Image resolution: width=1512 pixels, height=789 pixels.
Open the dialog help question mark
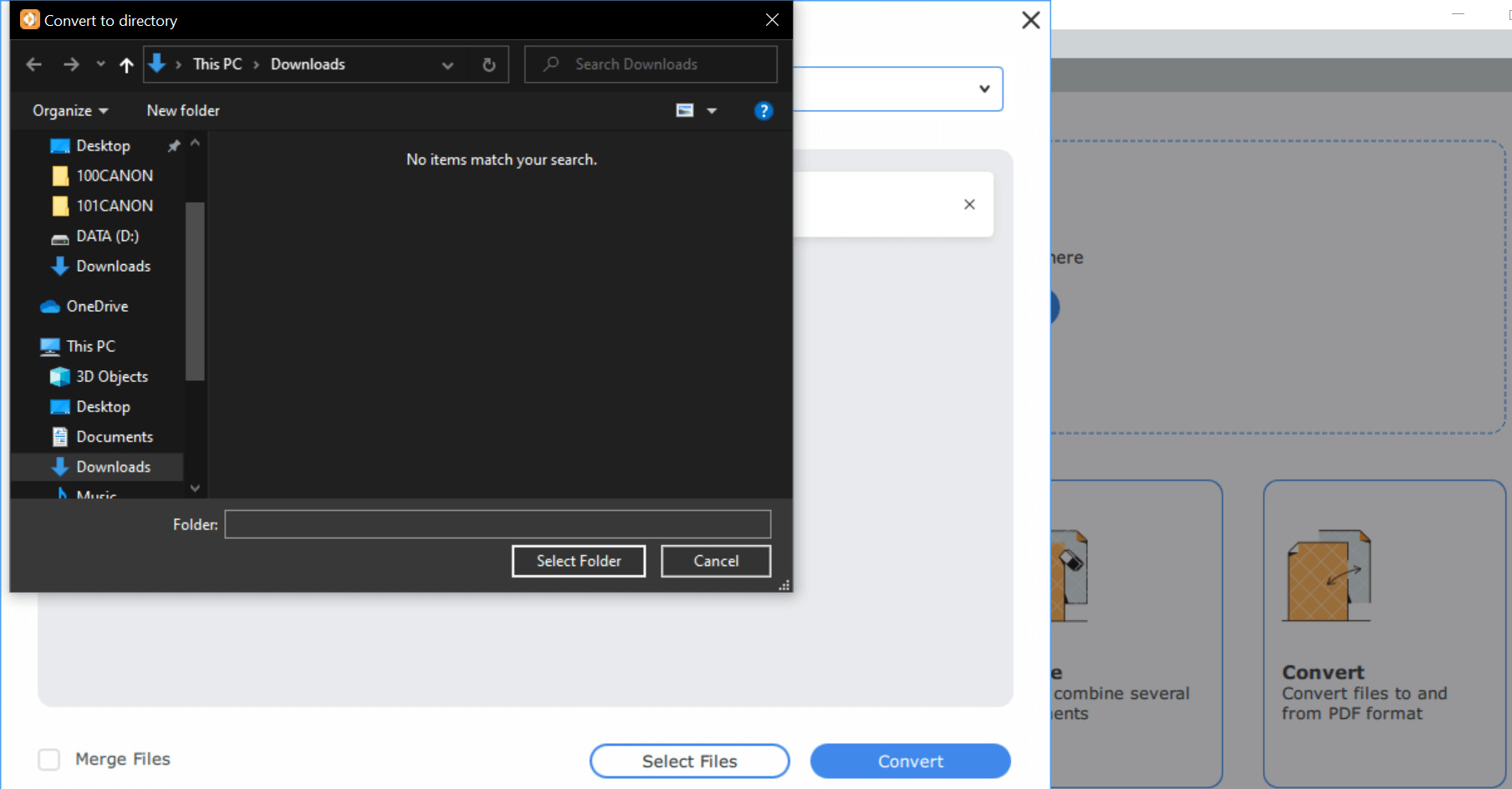[x=763, y=109]
